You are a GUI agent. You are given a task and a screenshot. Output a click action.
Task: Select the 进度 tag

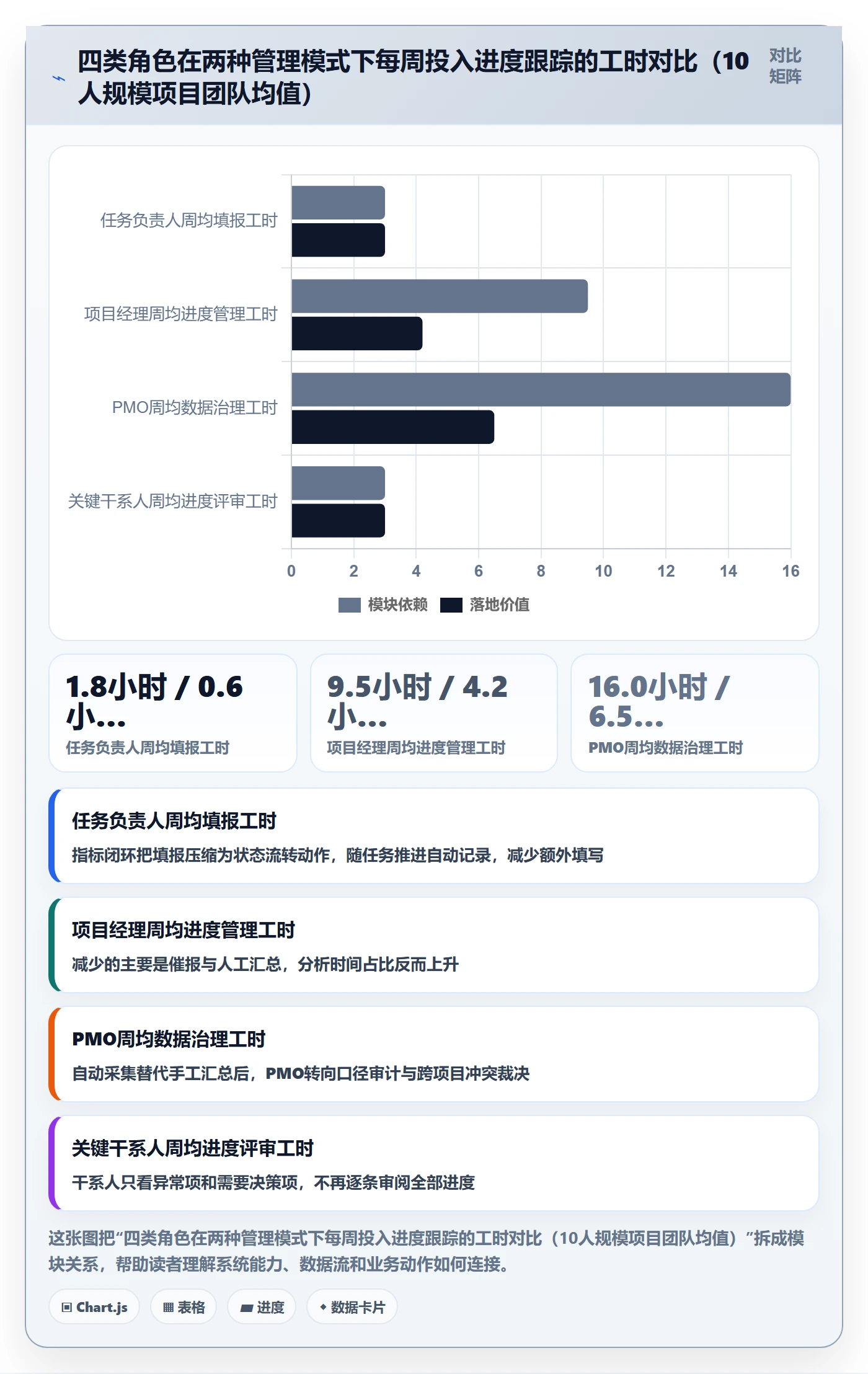coord(262,1307)
